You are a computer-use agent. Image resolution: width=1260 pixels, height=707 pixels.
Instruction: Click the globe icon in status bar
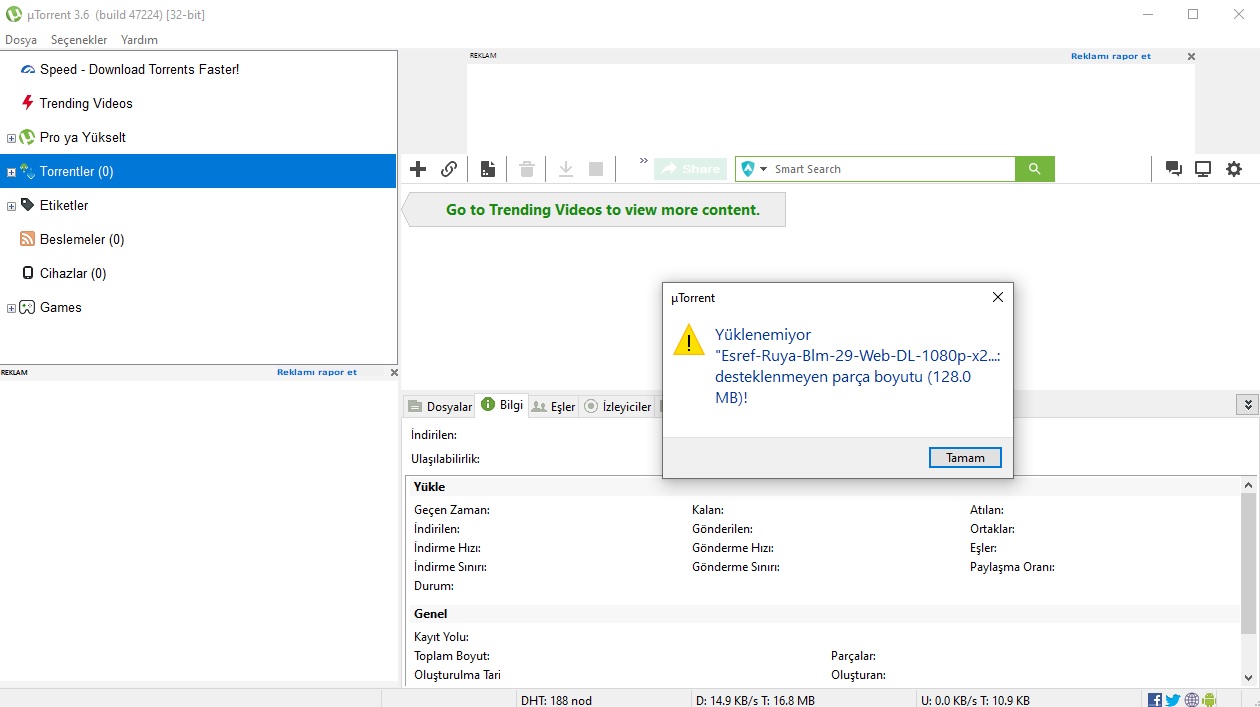[x=1191, y=700]
